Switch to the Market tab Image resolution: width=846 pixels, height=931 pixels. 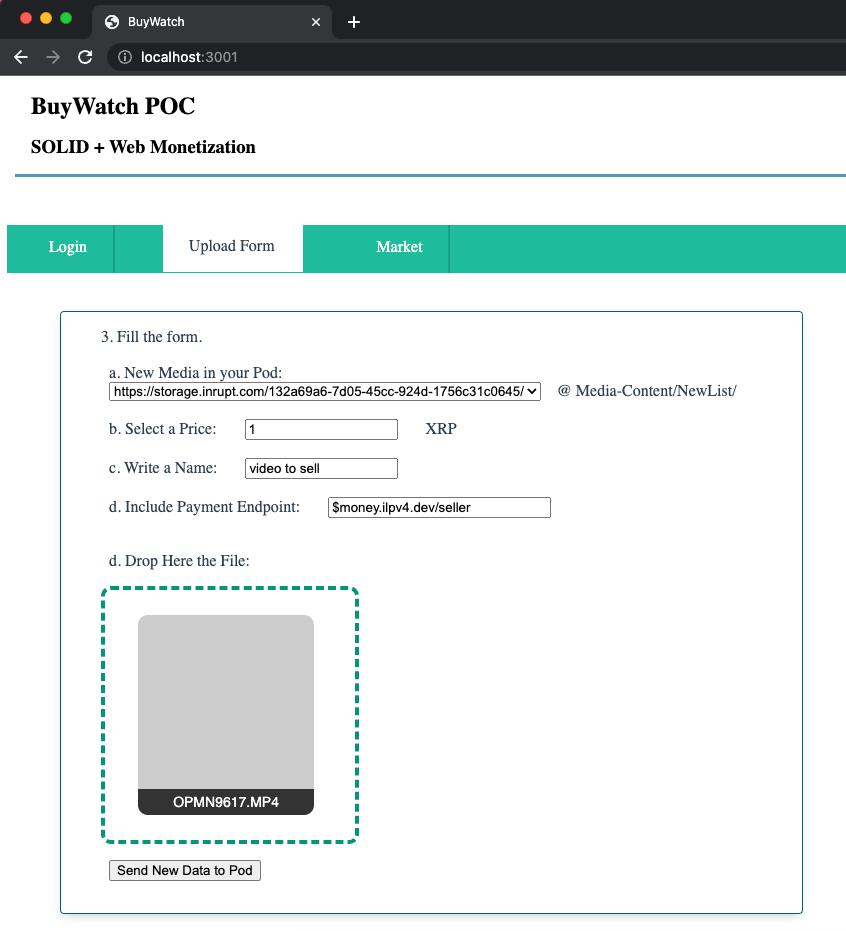click(400, 247)
